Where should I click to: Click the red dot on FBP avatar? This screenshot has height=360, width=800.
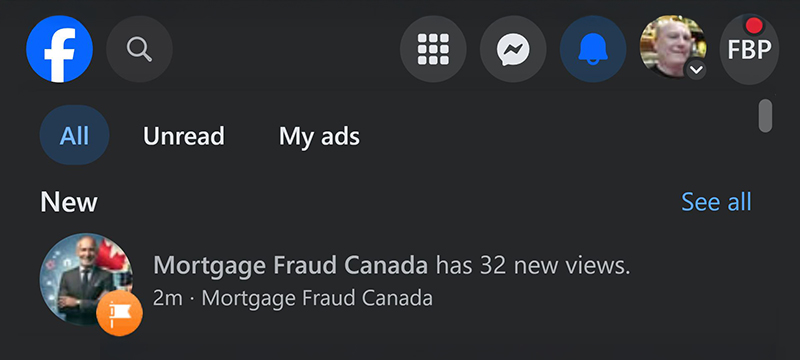(x=754, y=25)
